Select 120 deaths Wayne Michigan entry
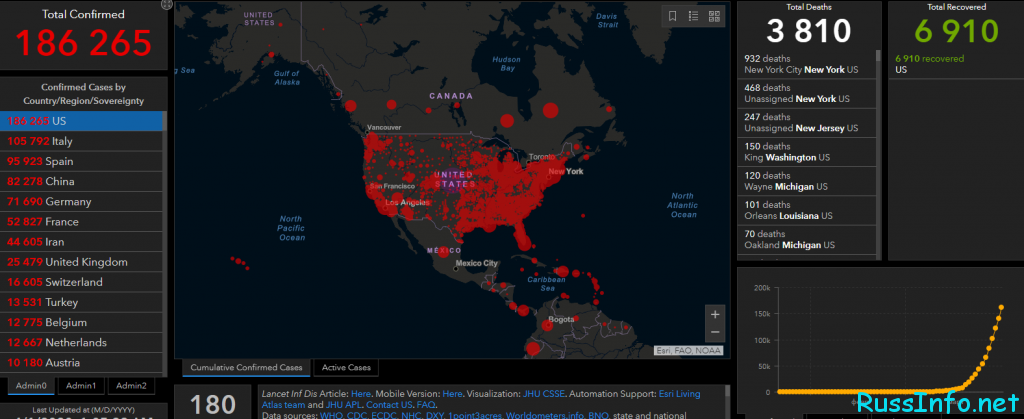Image resolution: width=1024 pixels, height=419 pixels. click(x=806, y=181)
